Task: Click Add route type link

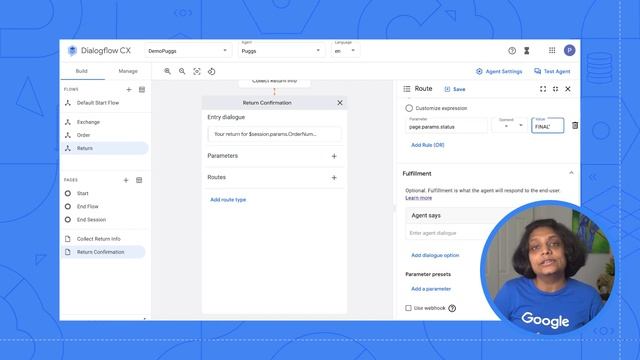Action: (x=228, y=200)
